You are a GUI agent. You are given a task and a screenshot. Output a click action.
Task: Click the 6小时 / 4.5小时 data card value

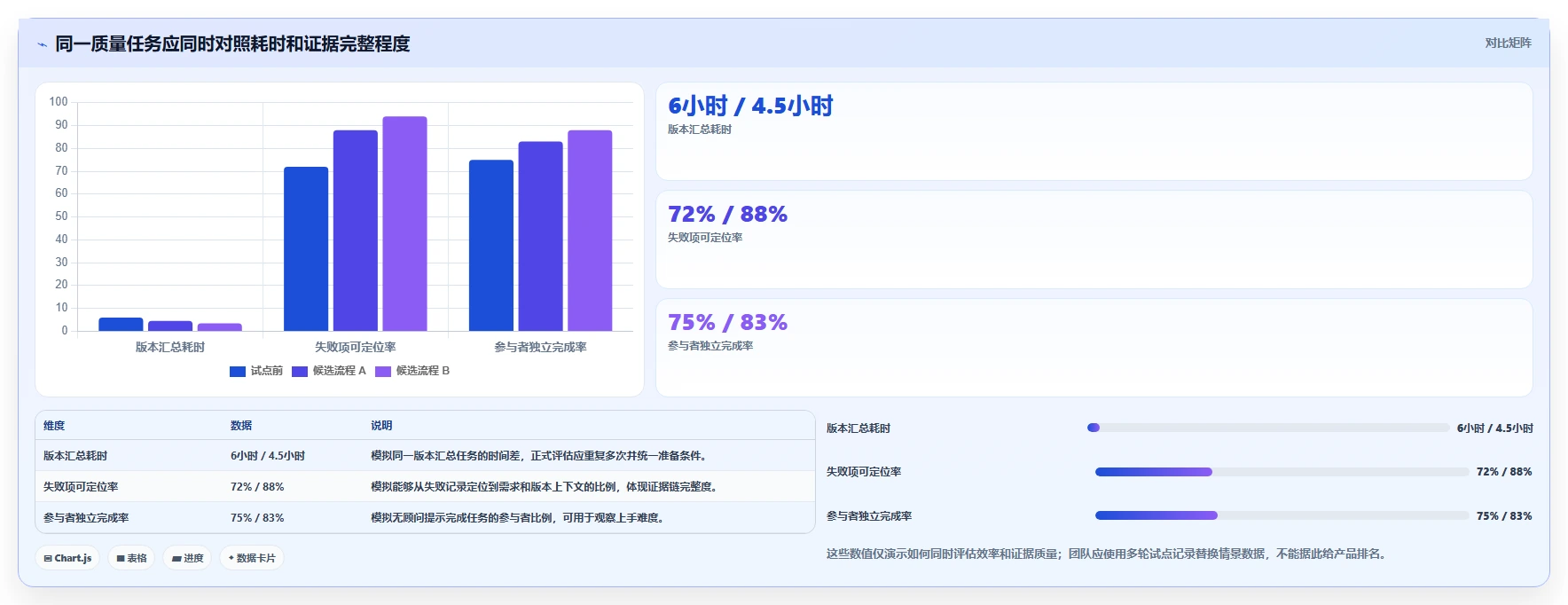coord(750,106)
